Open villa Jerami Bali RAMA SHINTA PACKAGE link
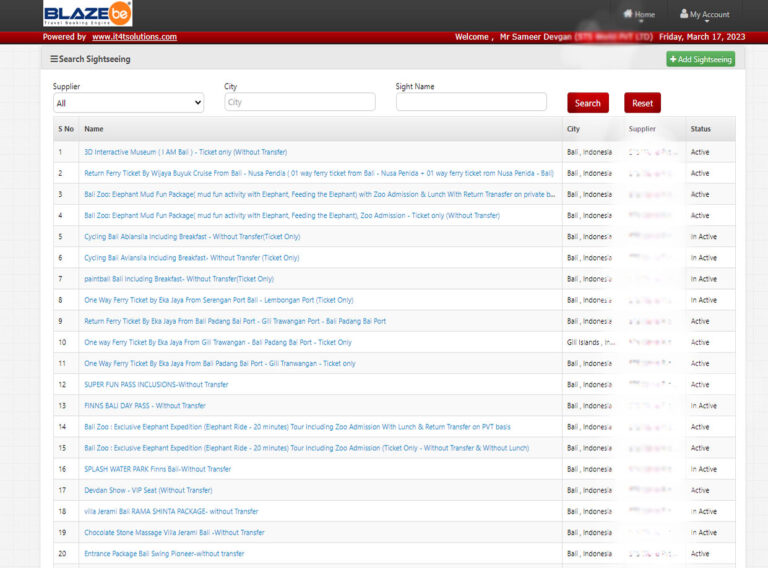 pyautogui.click(x=171, y=511)
